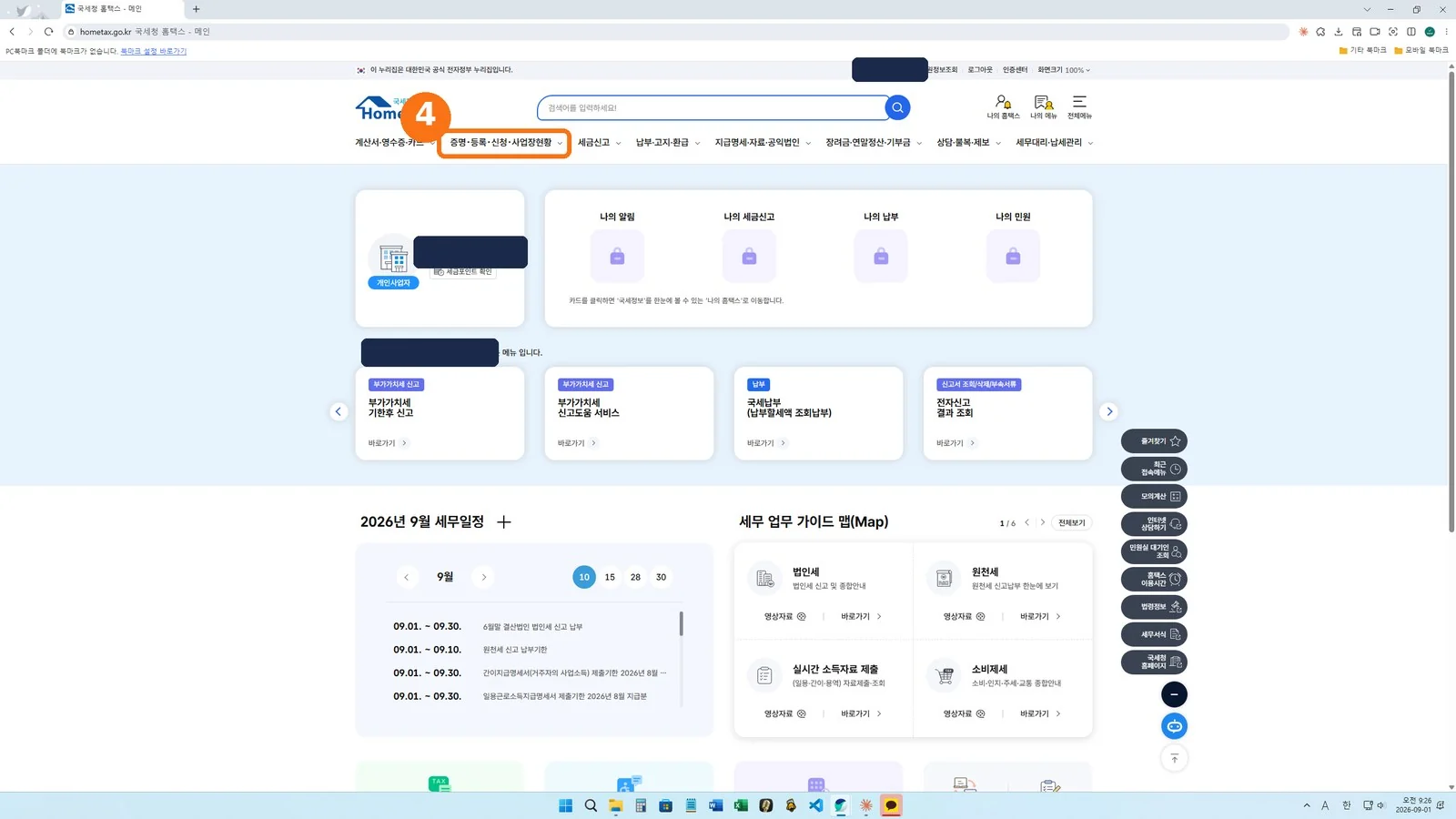Screen dimensions: 1456x819
Task: Open 증명·등록·신청·사업장현황 menu
Action: 506,143
